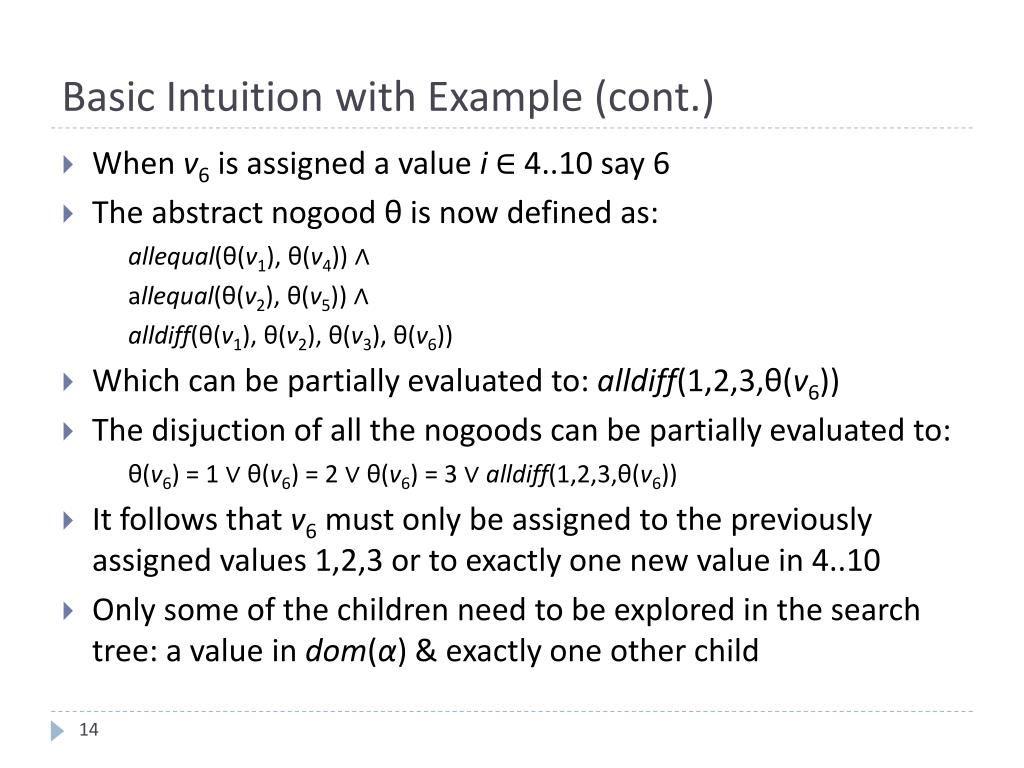Click the blue triangle beside slide number 14
The image size is (1024, 768).
pyautogui.click(x=57, y=730)
